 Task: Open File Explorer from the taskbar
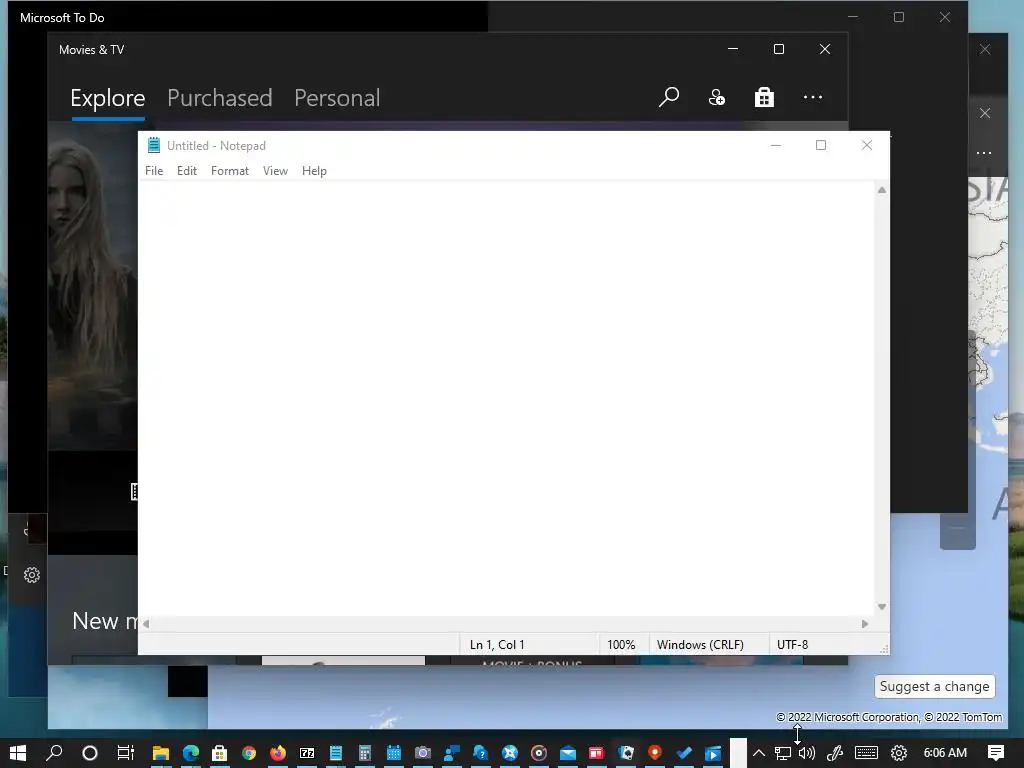[x=161, y=753]
